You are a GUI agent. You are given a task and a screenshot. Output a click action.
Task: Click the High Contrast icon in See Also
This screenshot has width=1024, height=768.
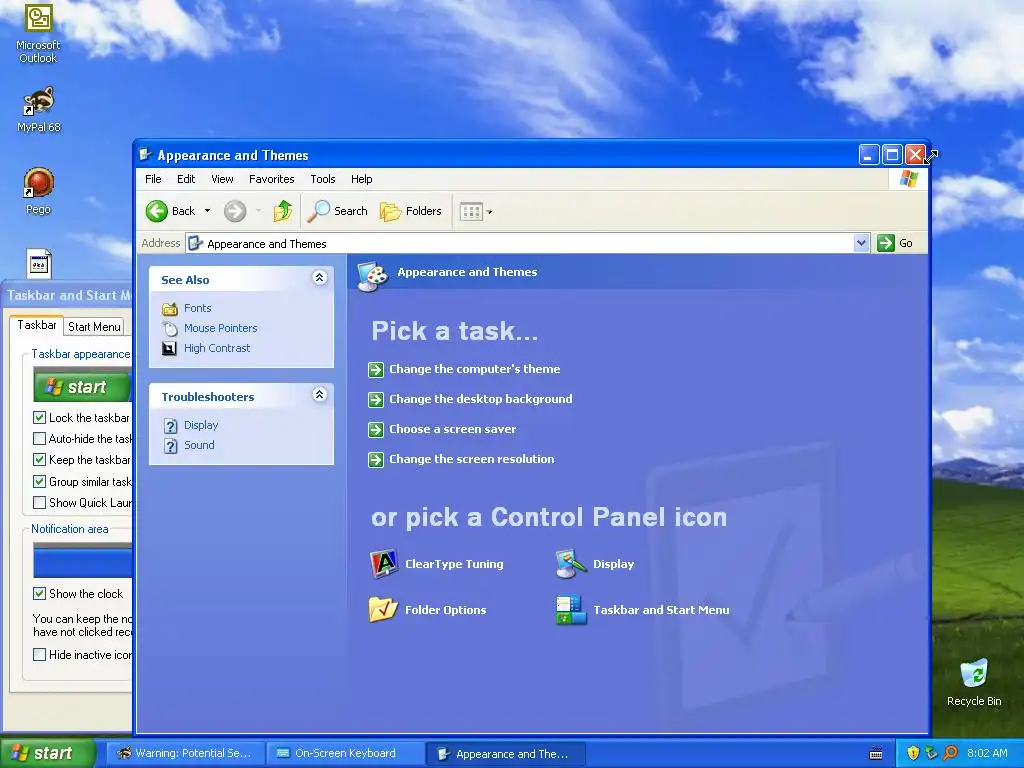169,348
